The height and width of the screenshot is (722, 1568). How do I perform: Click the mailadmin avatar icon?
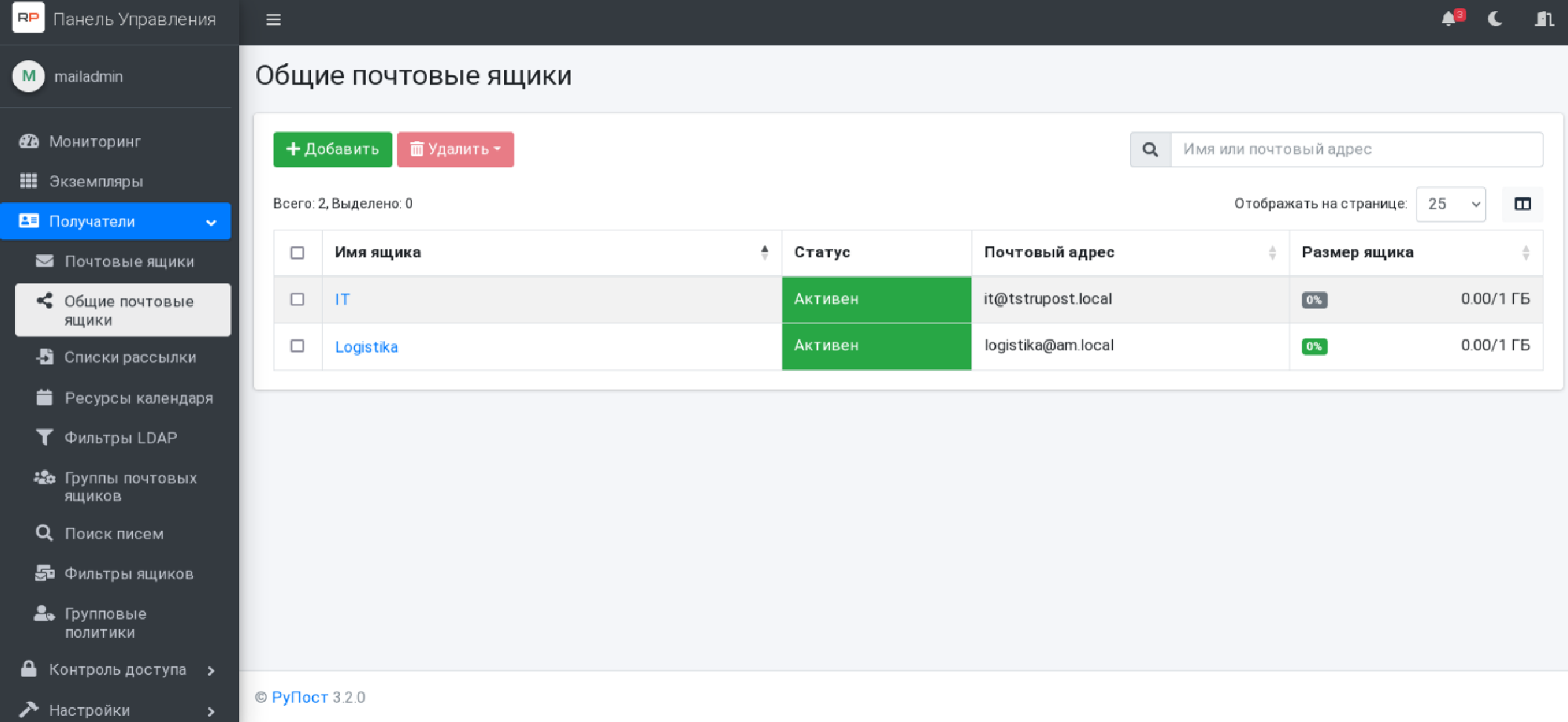pos(29,76)
